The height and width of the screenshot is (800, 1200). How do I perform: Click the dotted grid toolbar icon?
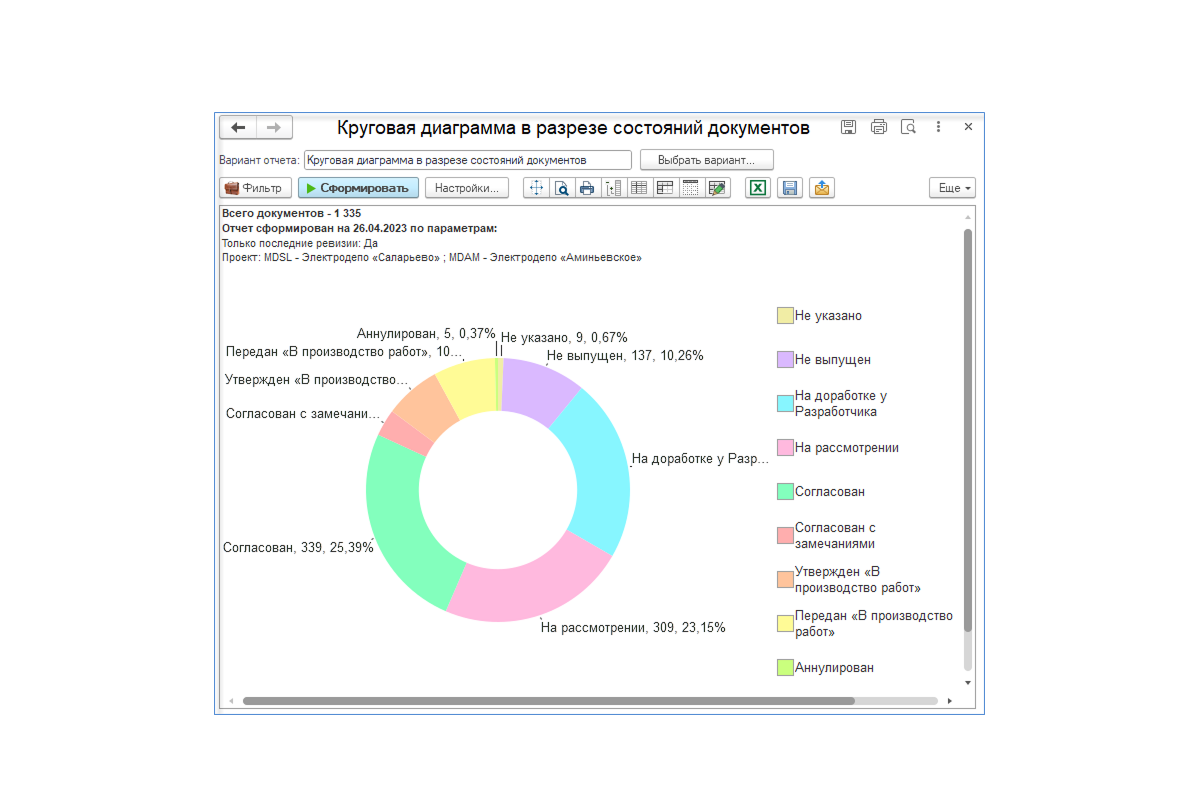point(691,188)
